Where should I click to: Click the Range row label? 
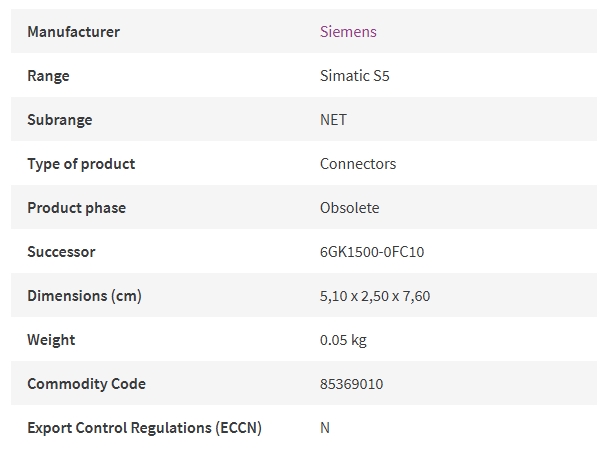48,75
